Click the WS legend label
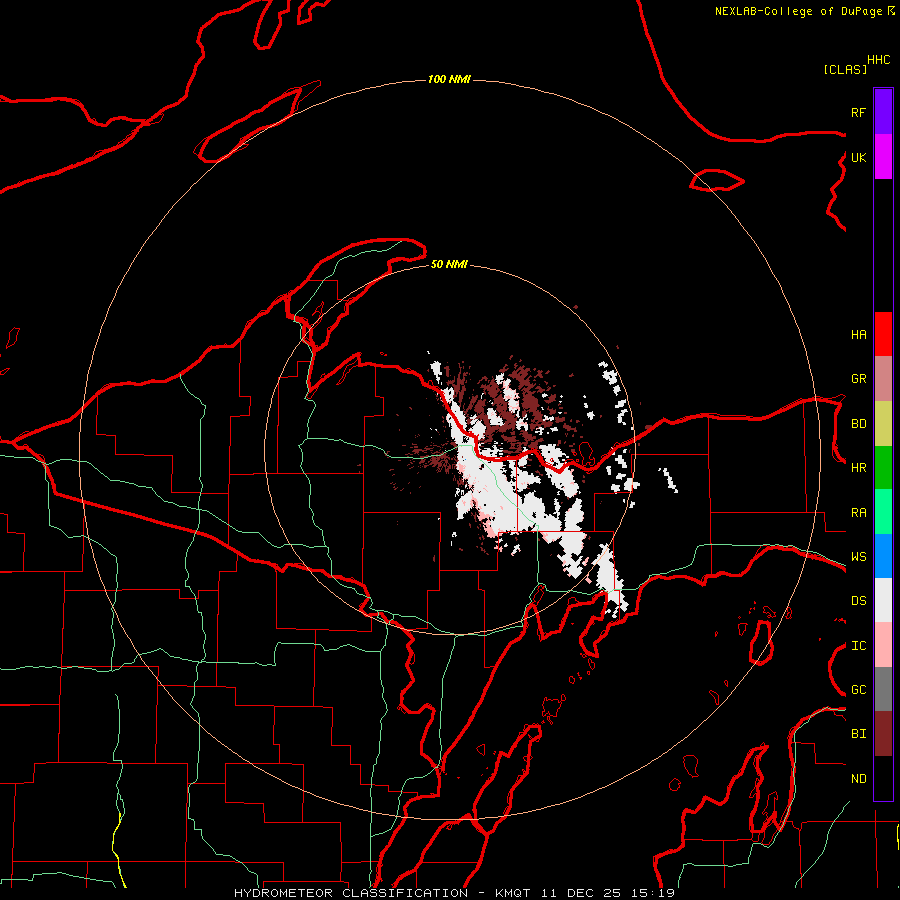 858,557
